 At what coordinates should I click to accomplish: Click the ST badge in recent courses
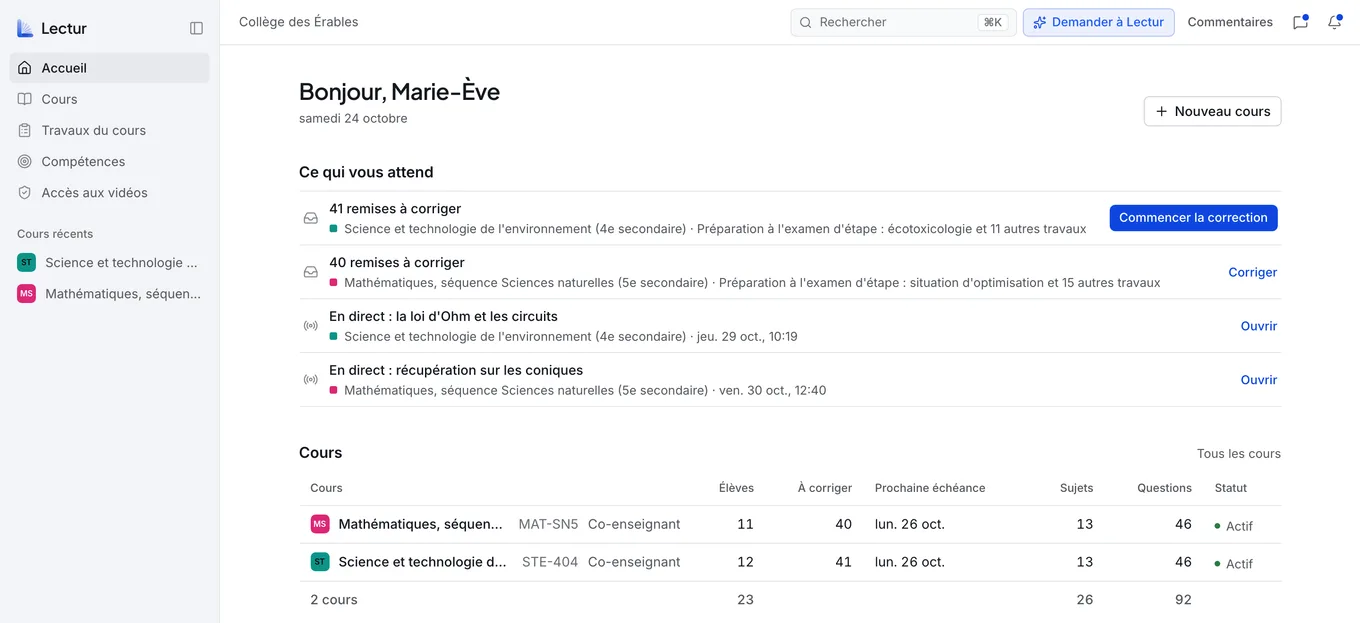[x=26, y=262]
